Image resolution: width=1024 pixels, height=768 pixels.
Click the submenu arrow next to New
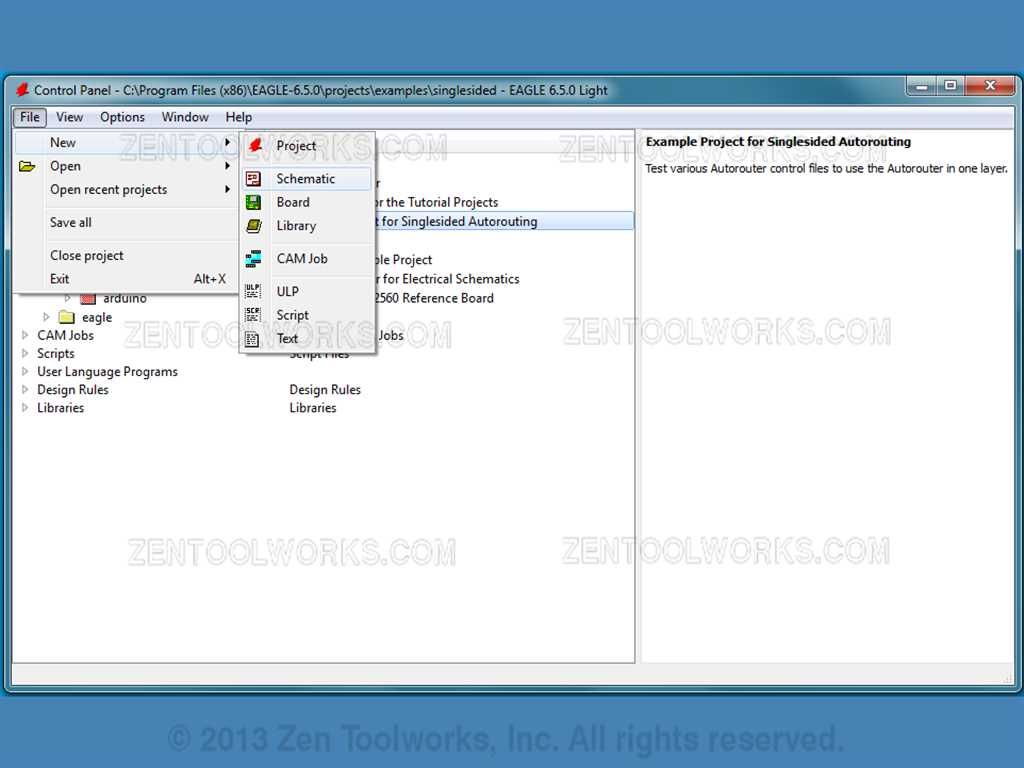coord(227,142)
